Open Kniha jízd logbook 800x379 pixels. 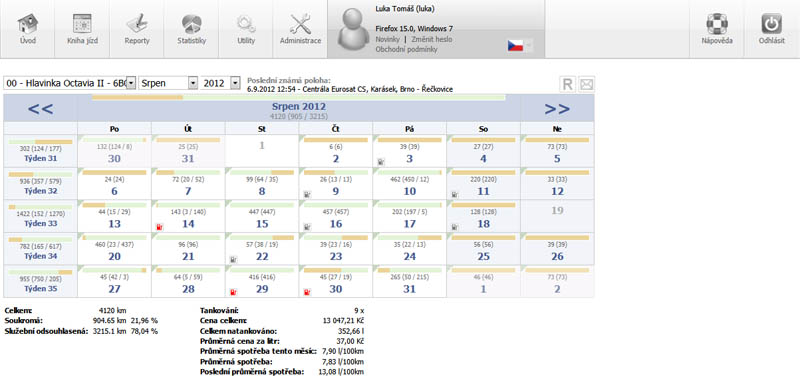coord(82,29)
